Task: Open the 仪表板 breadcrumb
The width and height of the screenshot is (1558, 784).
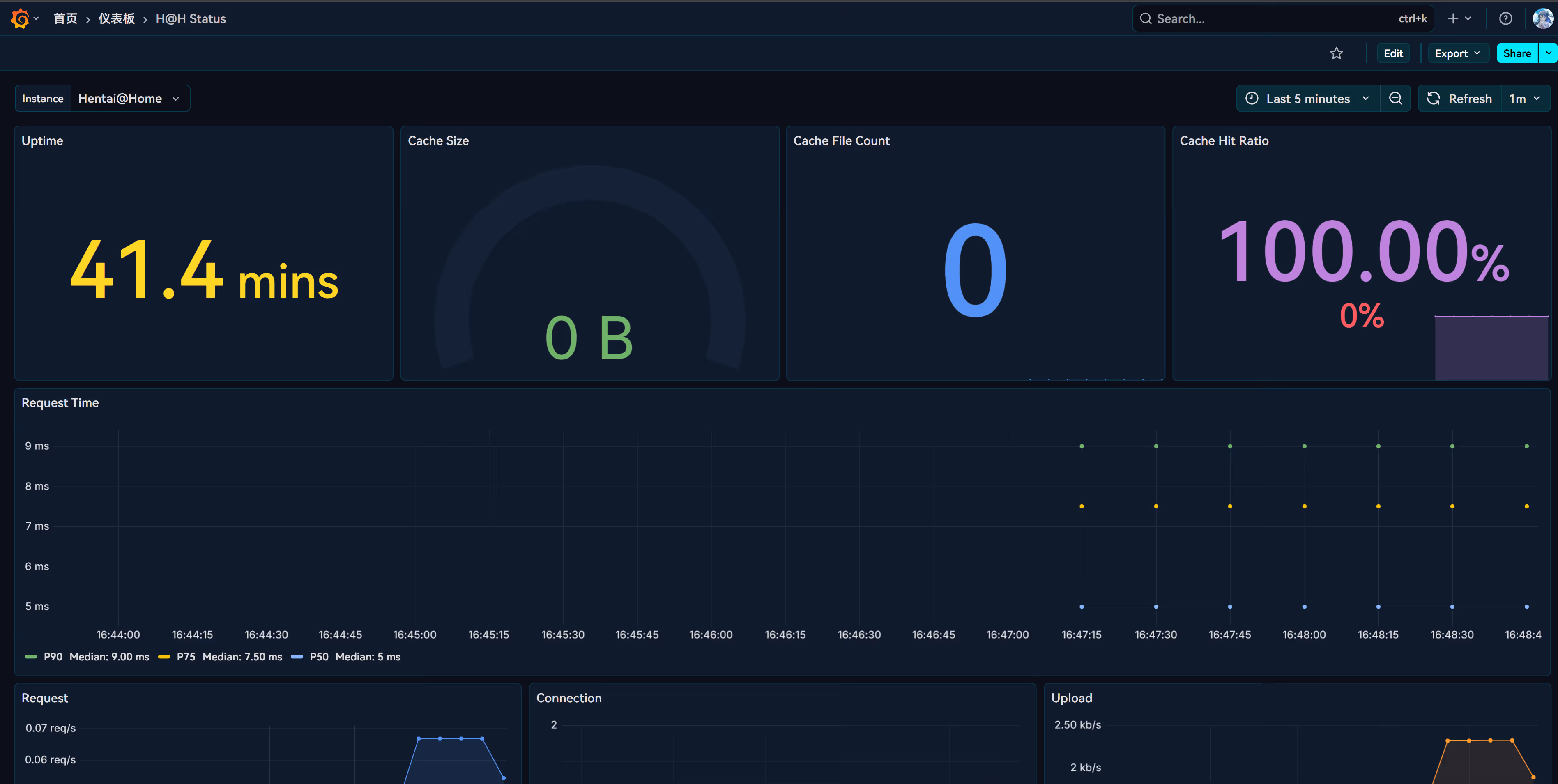Action: (x=116, y=19)
